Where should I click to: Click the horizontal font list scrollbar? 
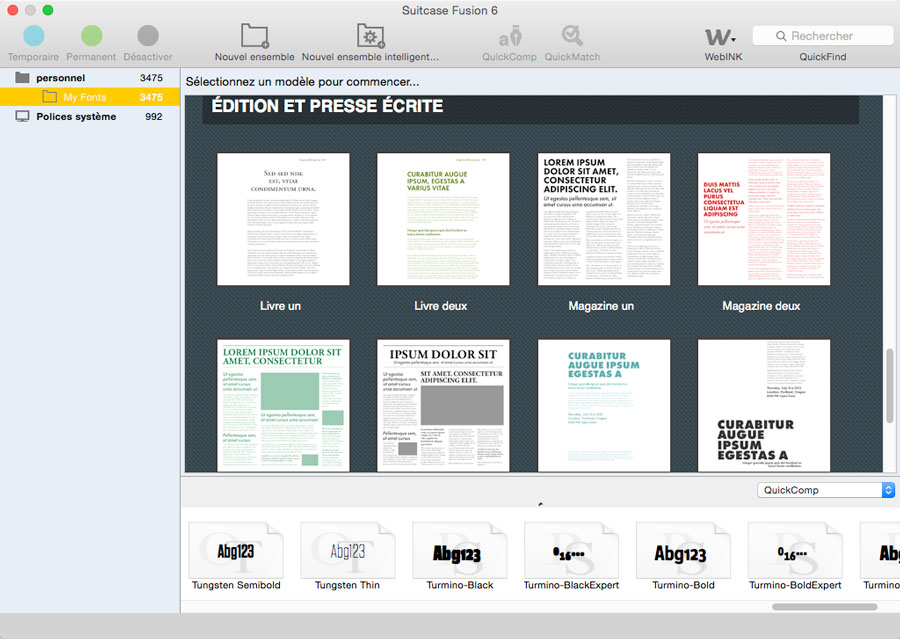[824, 607]
